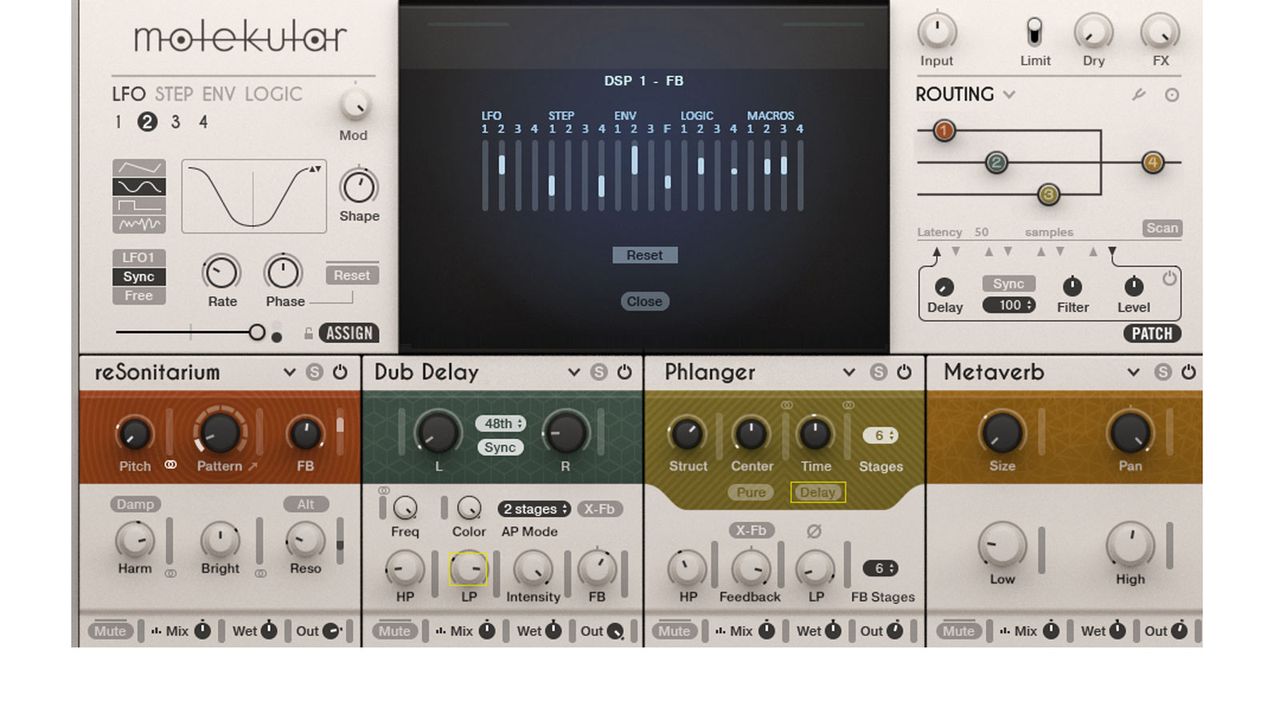Open the Phlanger Stages value dropdown
The width and height of the screenshot is (1280, 720).
click(x=880, y=436)
